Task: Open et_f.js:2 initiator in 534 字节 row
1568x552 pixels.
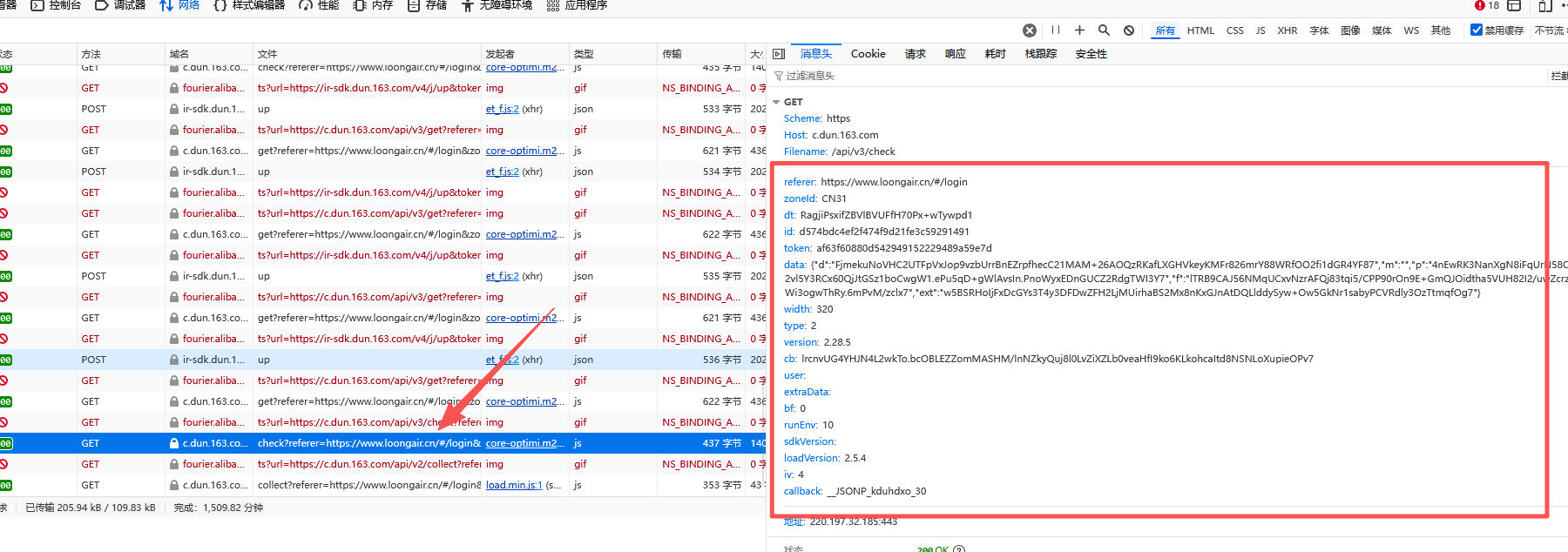Action: tap(503, 172)
